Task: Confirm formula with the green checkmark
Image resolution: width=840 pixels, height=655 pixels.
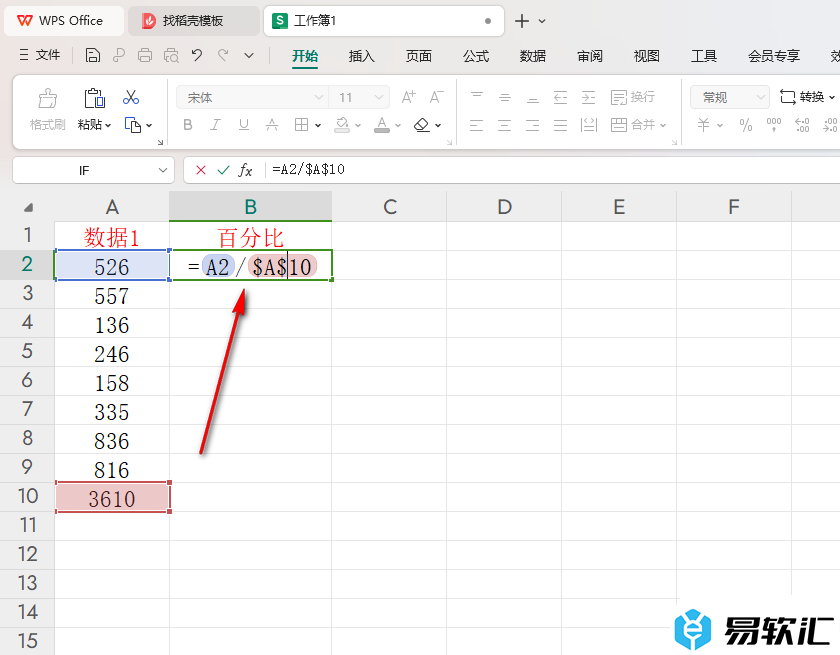Action: pos(223,170)
